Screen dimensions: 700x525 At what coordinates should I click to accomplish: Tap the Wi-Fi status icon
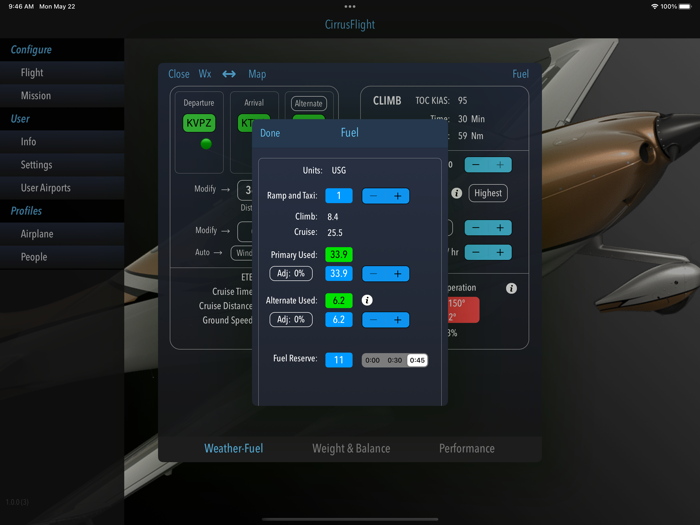tap(654, 7)
